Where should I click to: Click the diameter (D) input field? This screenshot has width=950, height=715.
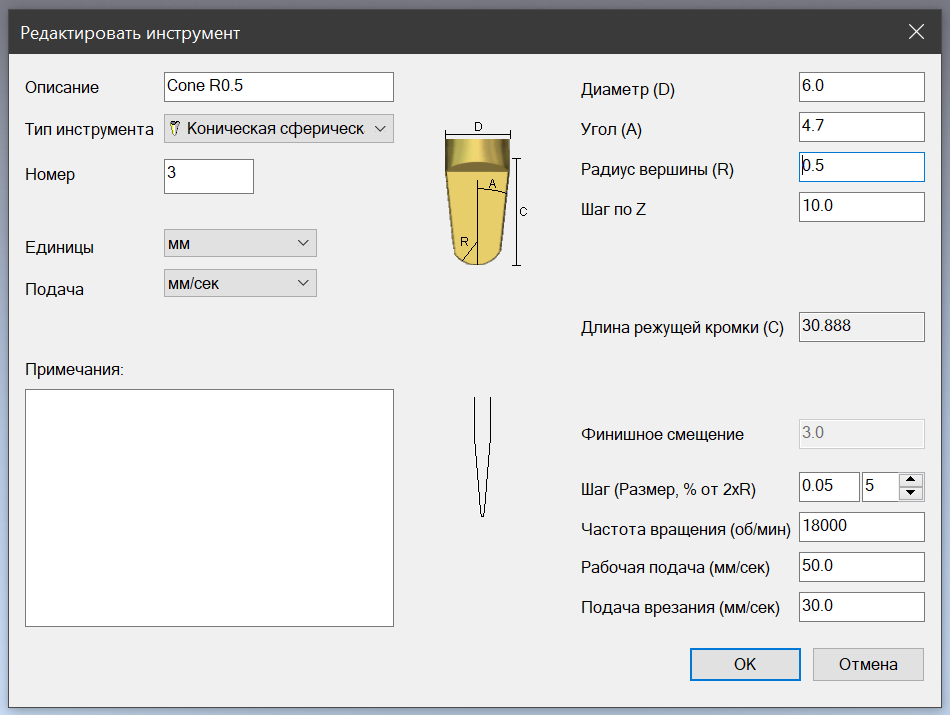pos(861,87)
